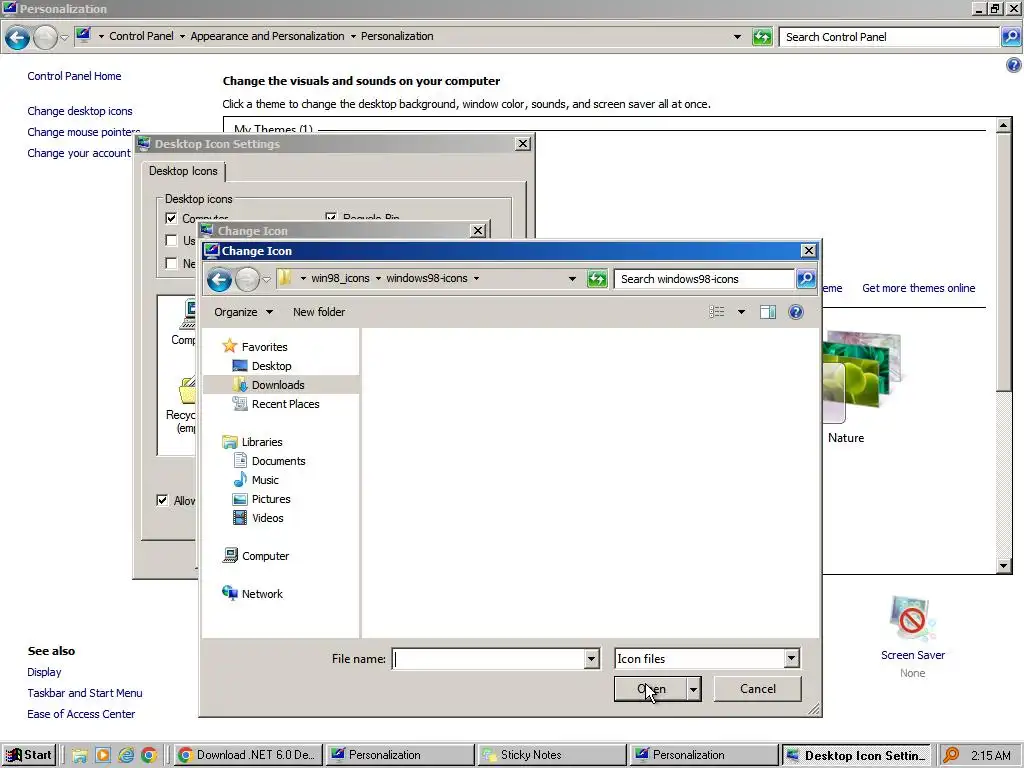Tick the third checkbox in Desktop icons group
Screen dimensions: 1024x768
[171, 263]
